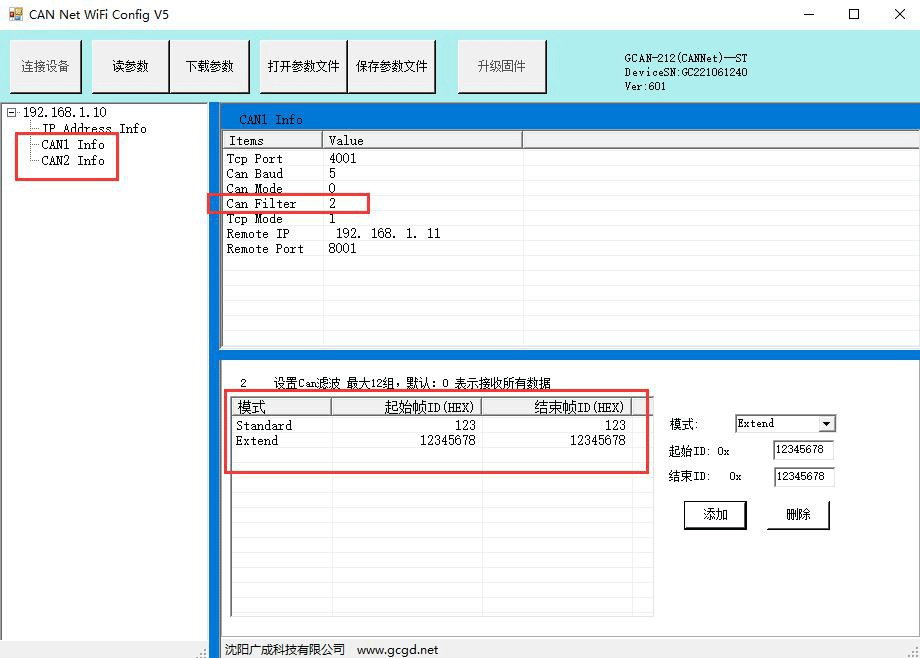Click the 升级固件 firmware upgrade button
The image size is (920, 658).
[x=501, y=67]
